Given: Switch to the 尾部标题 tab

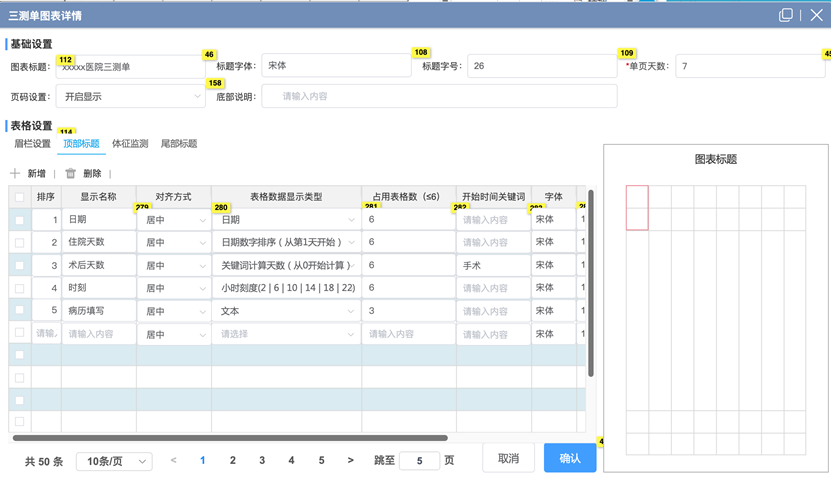Looking at the screenshot, I should 179,144.
